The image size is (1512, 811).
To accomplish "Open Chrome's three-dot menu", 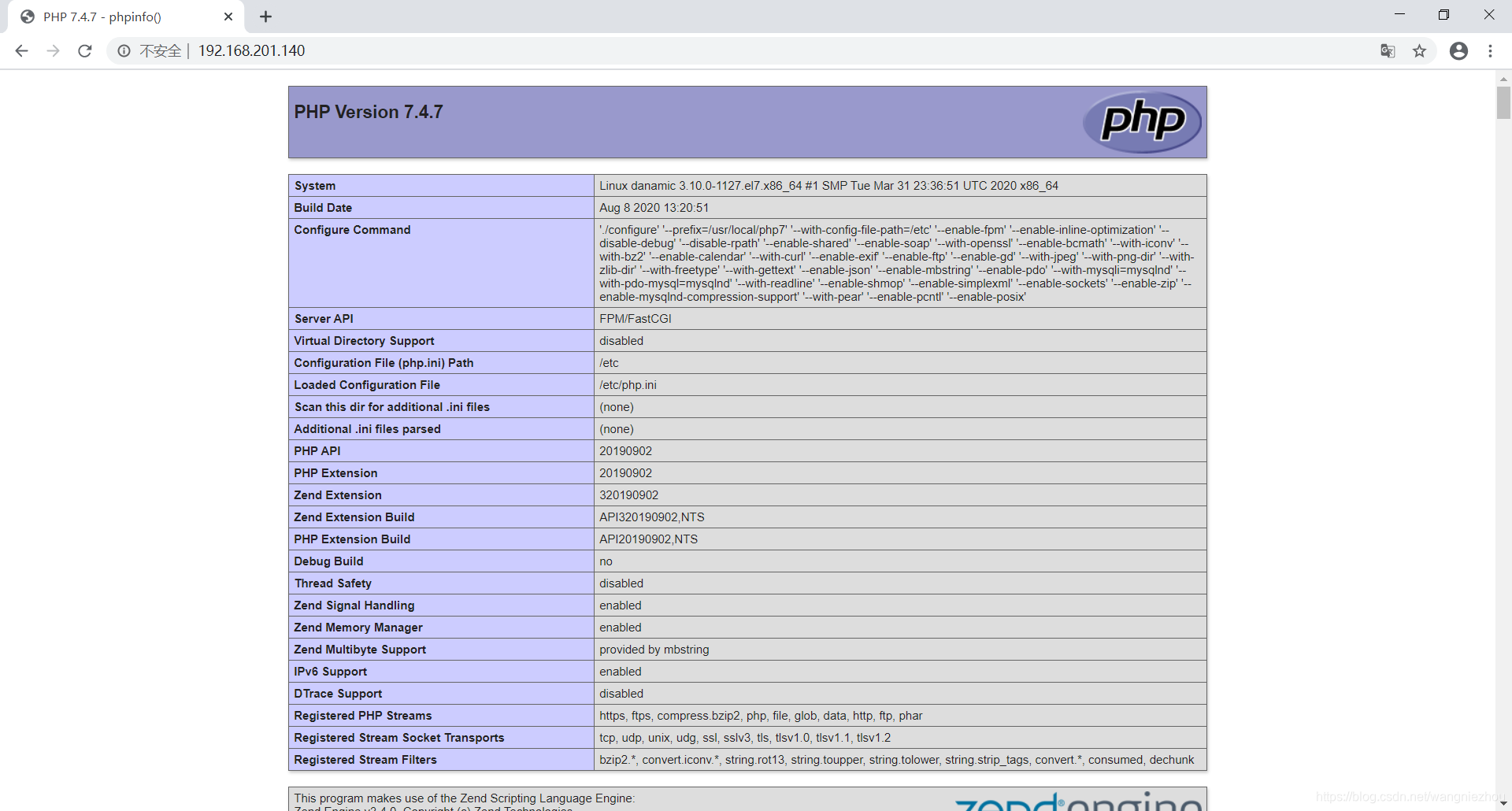I will click(1490, 51).
